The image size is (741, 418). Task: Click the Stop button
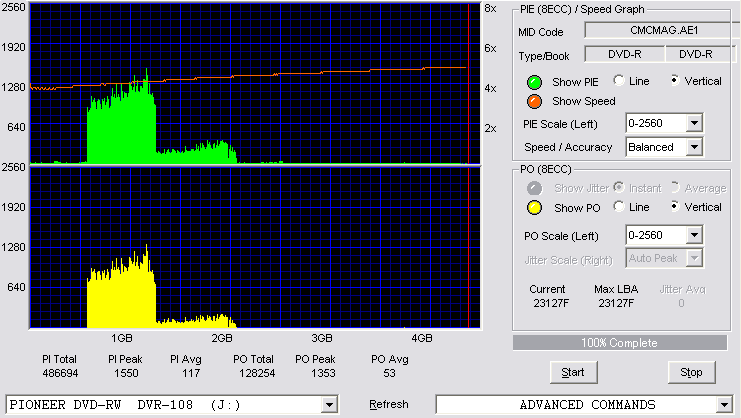[691, 373]
